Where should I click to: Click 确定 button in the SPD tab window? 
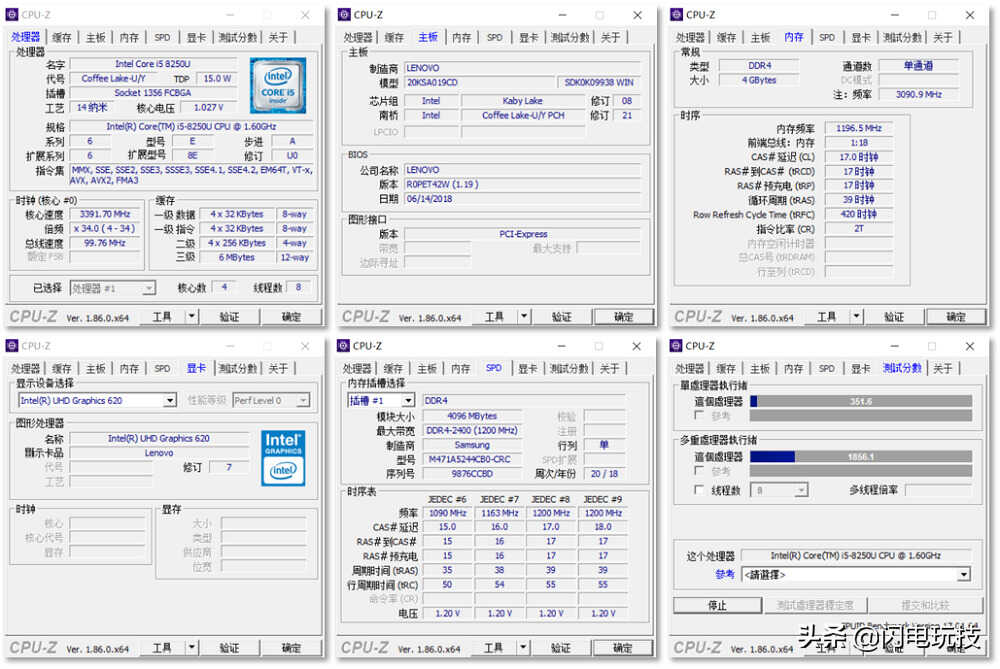(x=623, y=647)
